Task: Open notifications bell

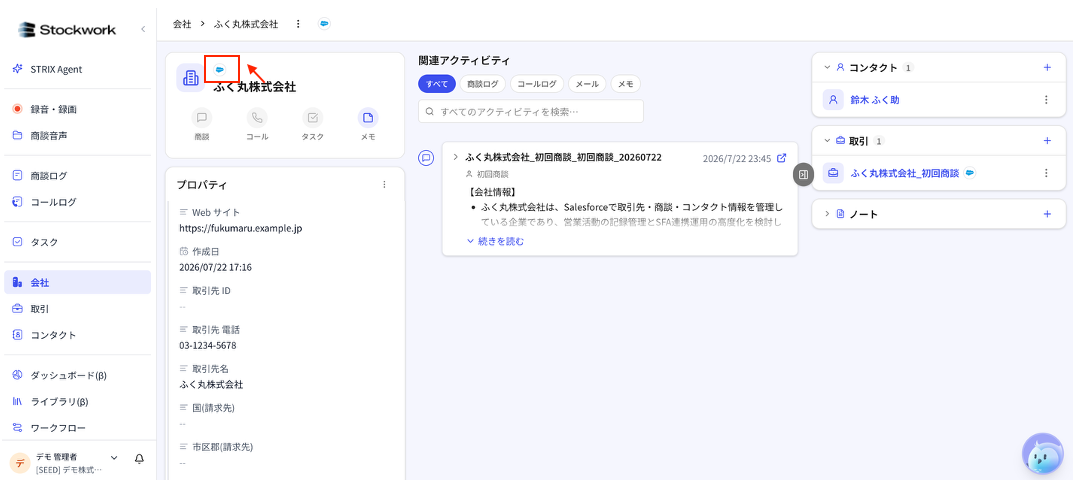Action: (139, 459)
